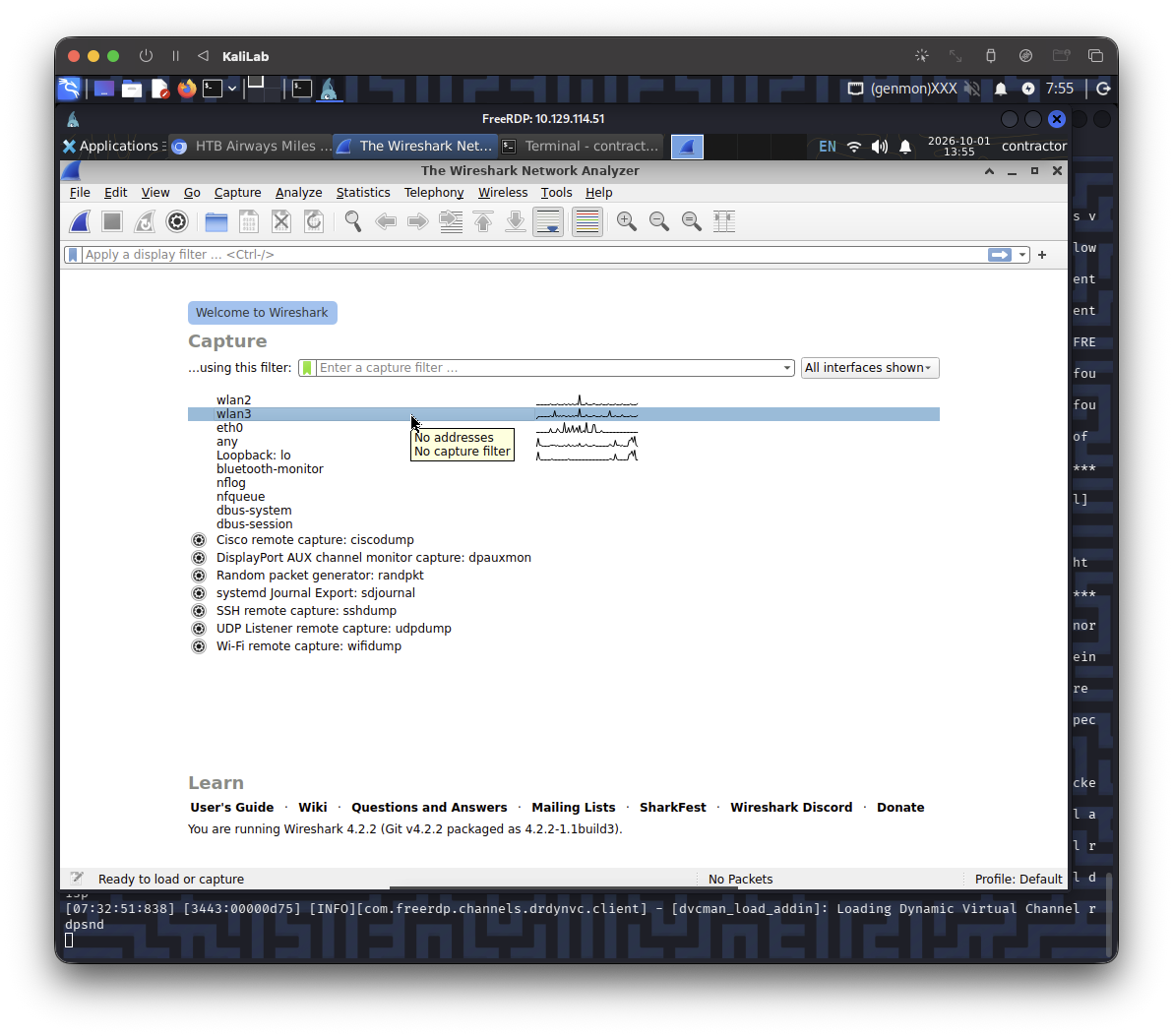1173x1036 pixels.
Task: Open capture options gear icon
Action: (177, 221)
